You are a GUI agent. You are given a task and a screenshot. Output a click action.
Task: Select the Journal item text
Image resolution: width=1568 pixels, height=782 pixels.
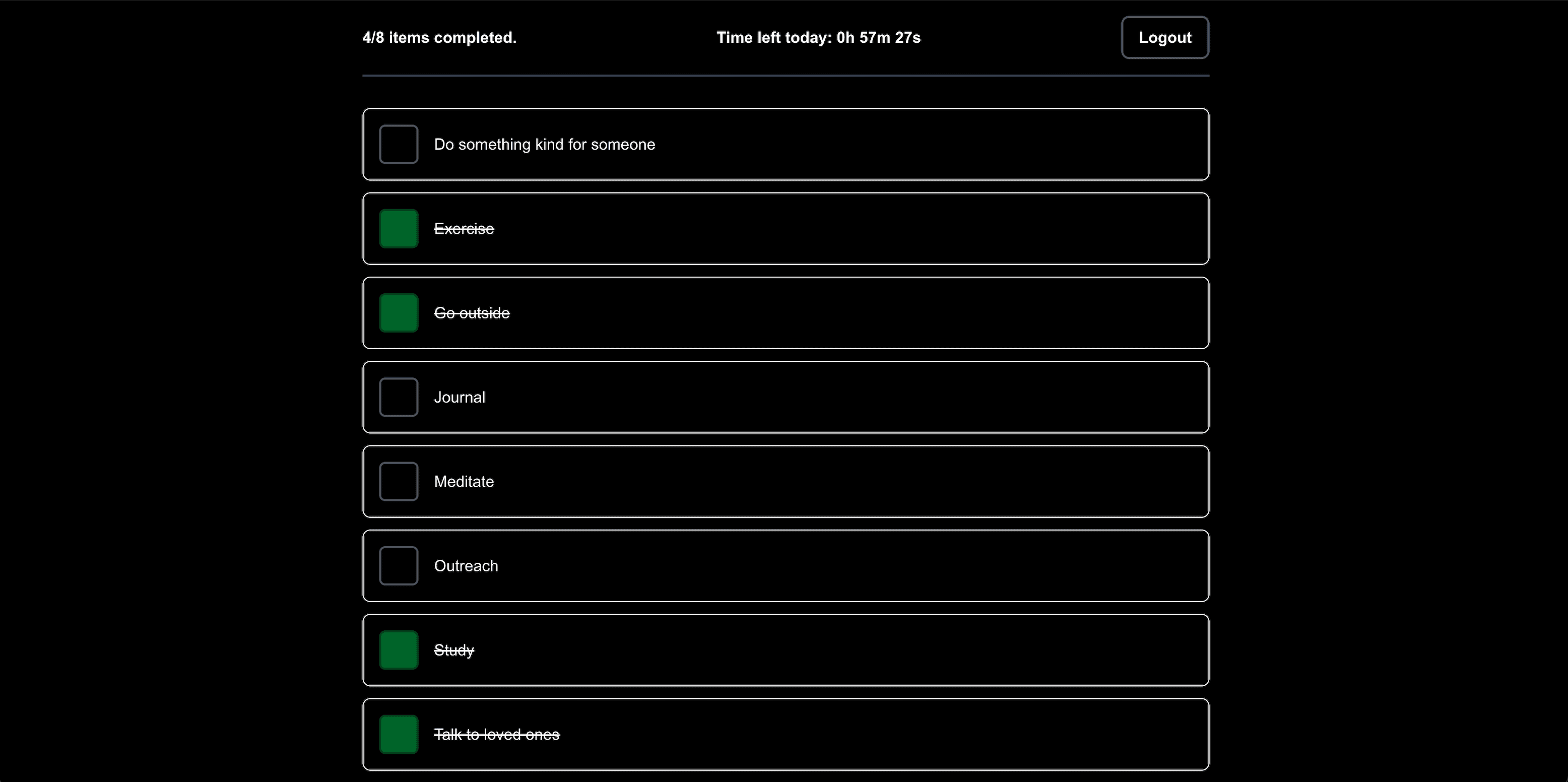[460, 398]
